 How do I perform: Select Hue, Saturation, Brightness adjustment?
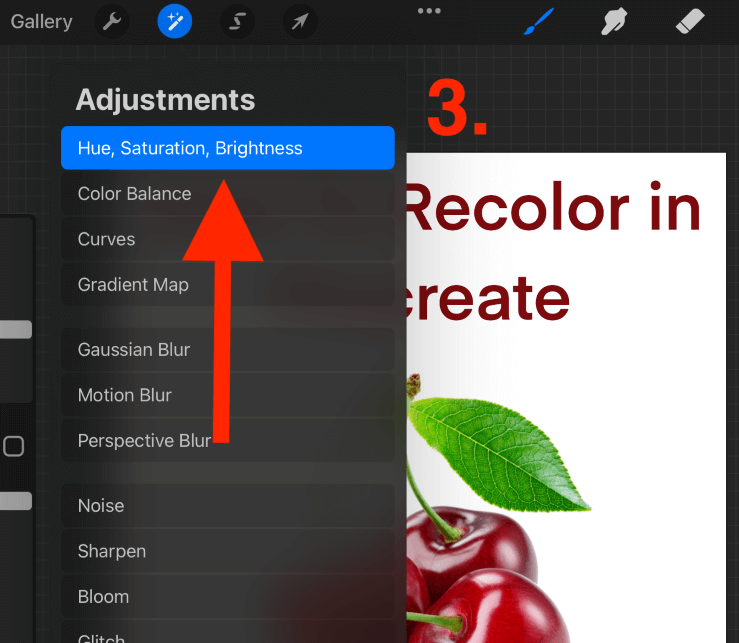(x=228, y=148)
